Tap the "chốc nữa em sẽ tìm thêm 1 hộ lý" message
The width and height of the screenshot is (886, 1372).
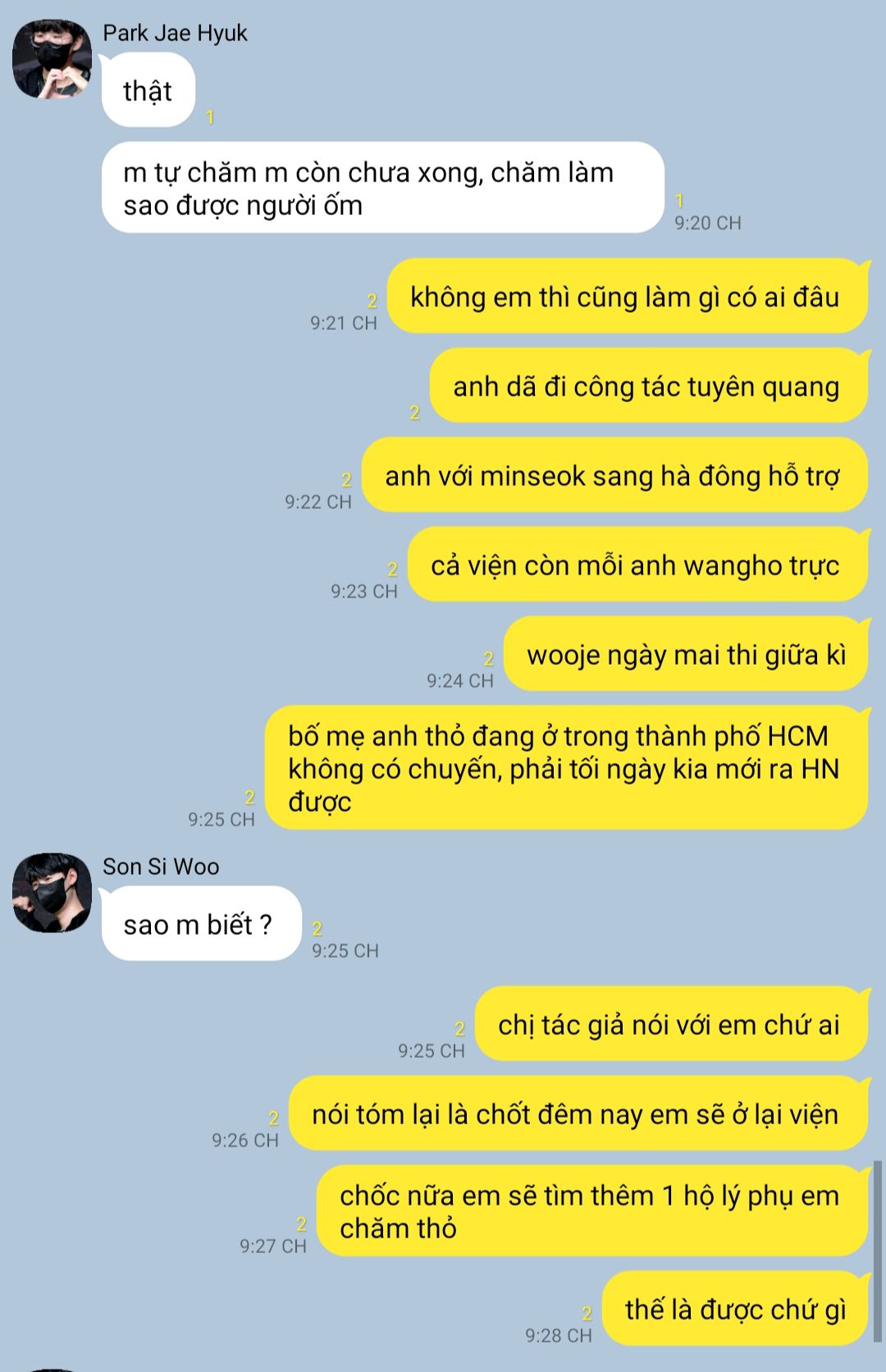(x=592, y=1211)
